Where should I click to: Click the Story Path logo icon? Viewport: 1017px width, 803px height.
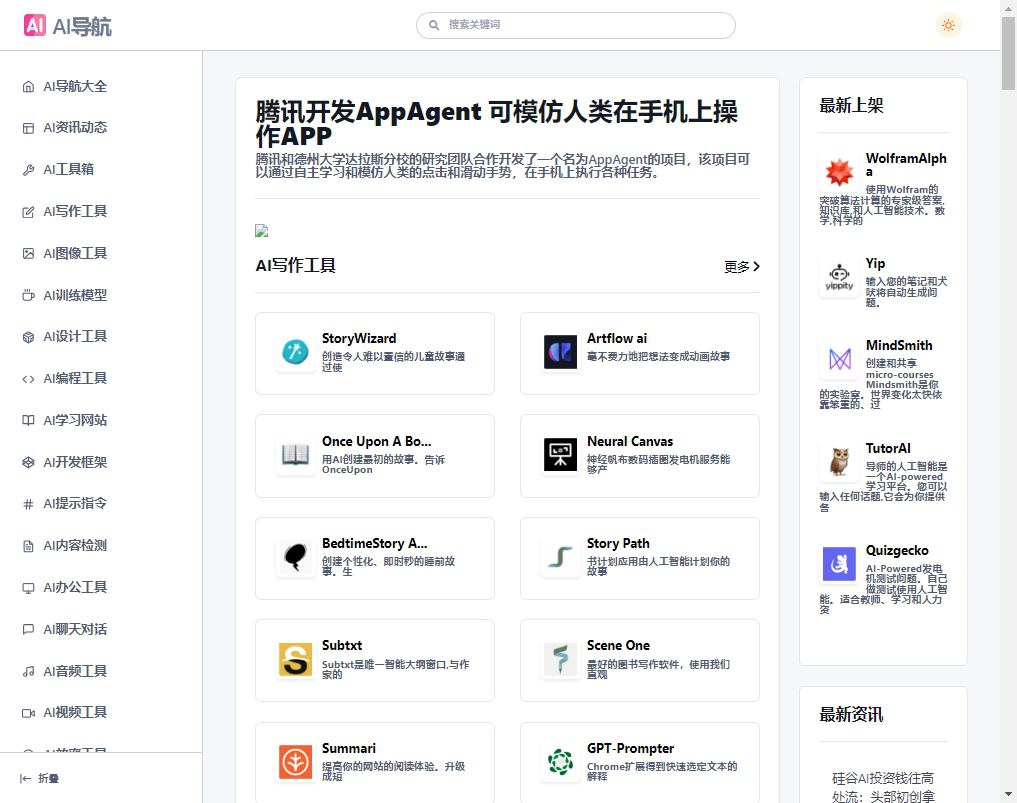(x=560, y=557)
